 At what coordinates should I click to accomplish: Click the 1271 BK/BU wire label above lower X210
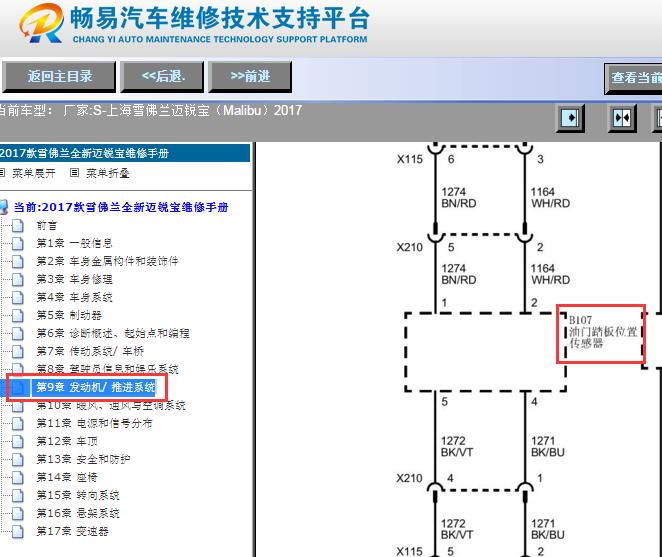tap(548, 446)
